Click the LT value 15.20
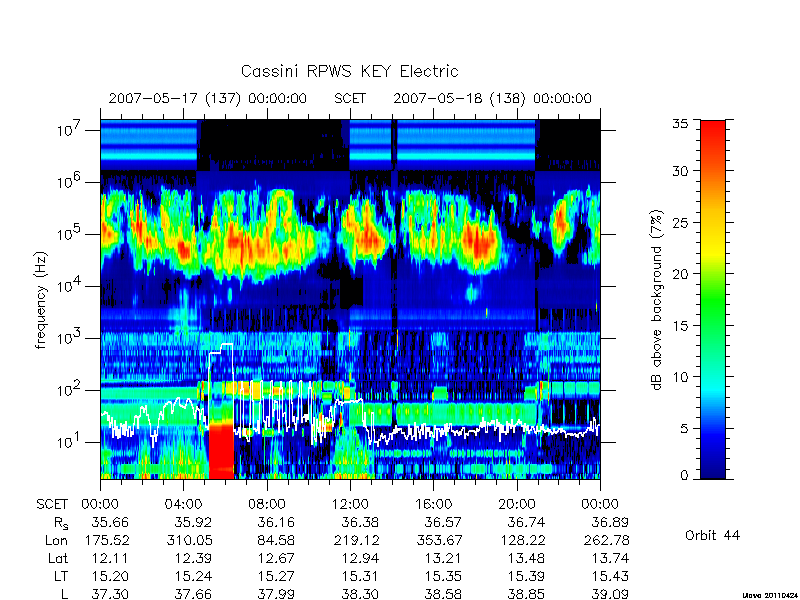The height and width of the screenshot is (600, 800). pos(110,577)
